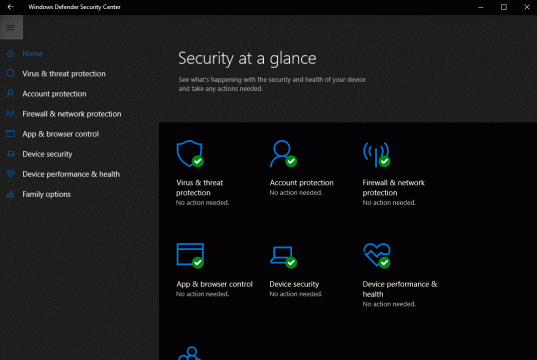Screen dimensions: 537x360
Task: Close the Windows Defender Security Center window
Action: (x=526, y=7)
